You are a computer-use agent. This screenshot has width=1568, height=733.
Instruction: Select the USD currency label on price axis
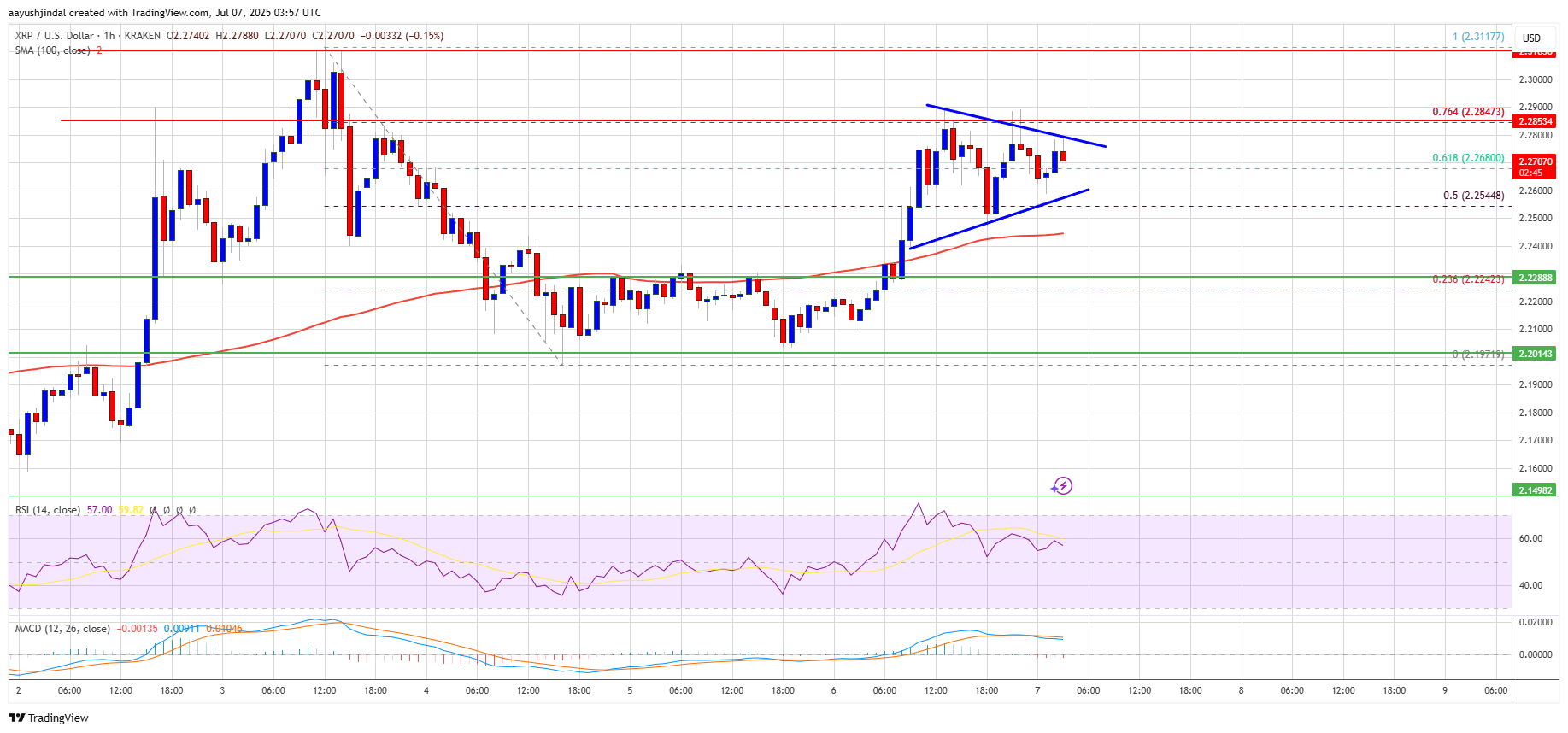pos(1531,38)
